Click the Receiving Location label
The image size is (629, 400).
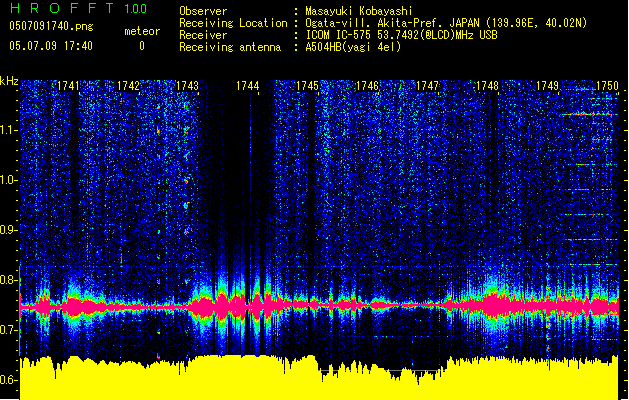click(x=233, y=23)
